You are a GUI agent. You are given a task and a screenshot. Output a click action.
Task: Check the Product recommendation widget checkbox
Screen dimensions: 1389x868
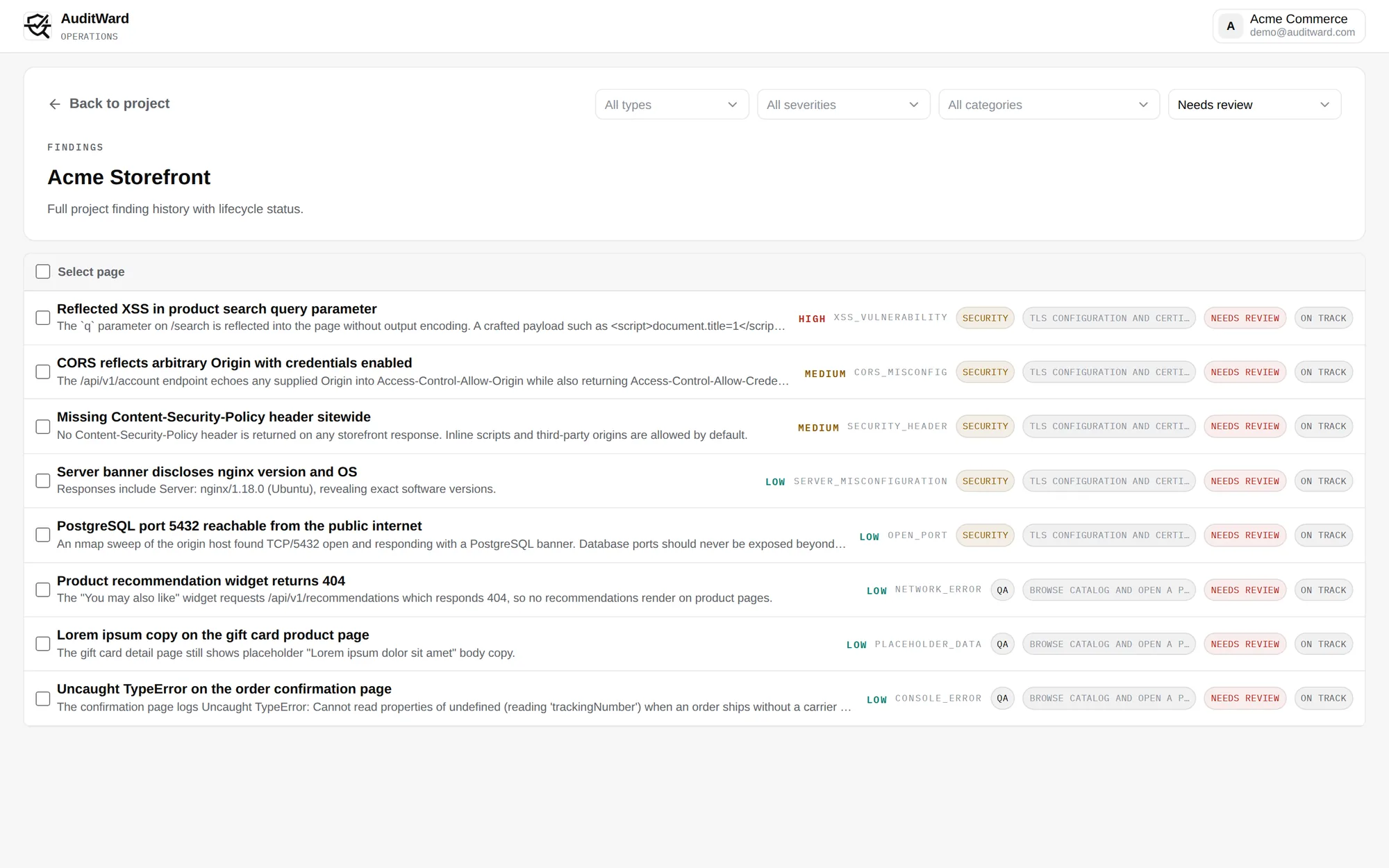click(x=43, y=590)
